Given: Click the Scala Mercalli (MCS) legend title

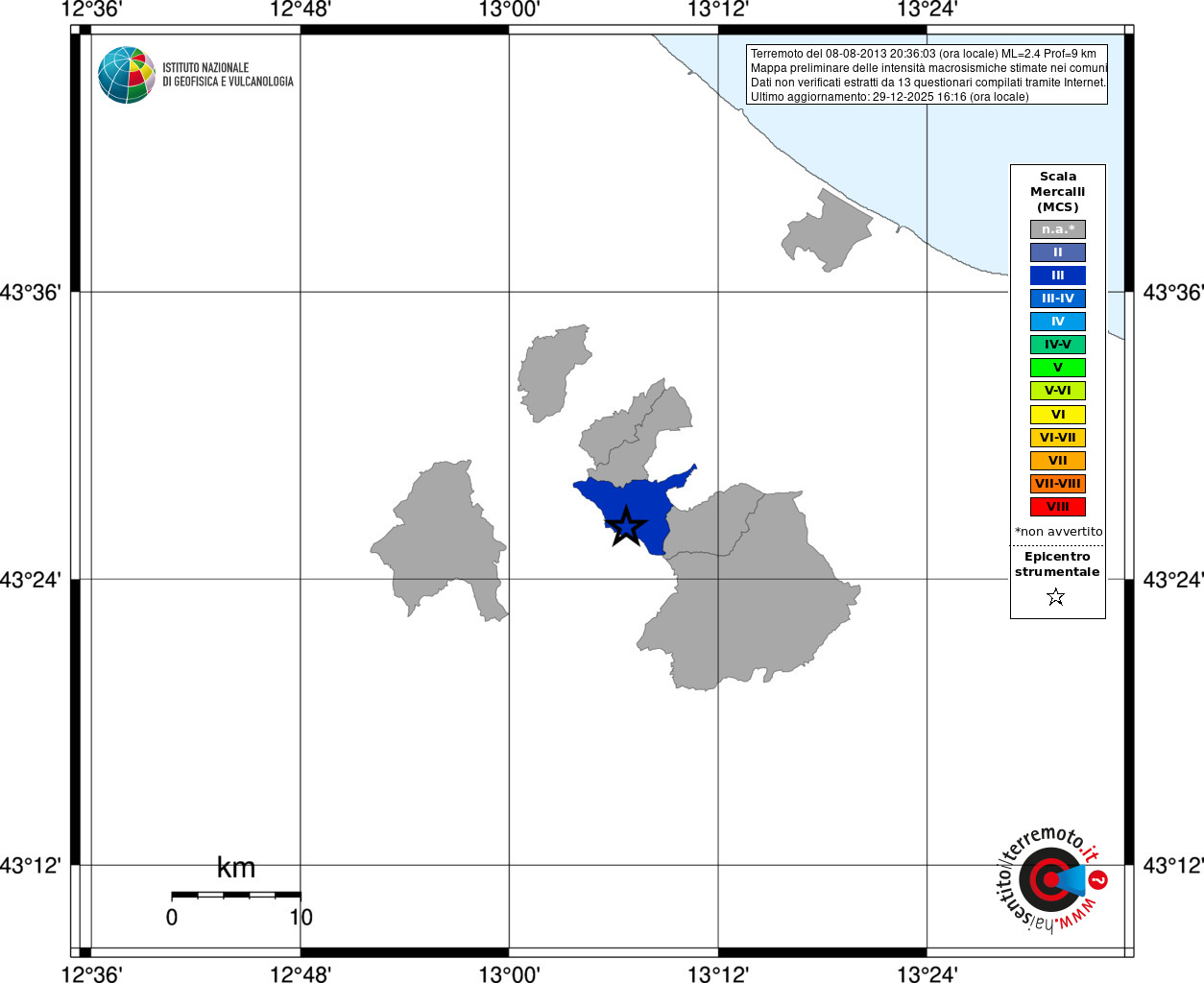Looking at the screenshot, I should [1058, 192].
